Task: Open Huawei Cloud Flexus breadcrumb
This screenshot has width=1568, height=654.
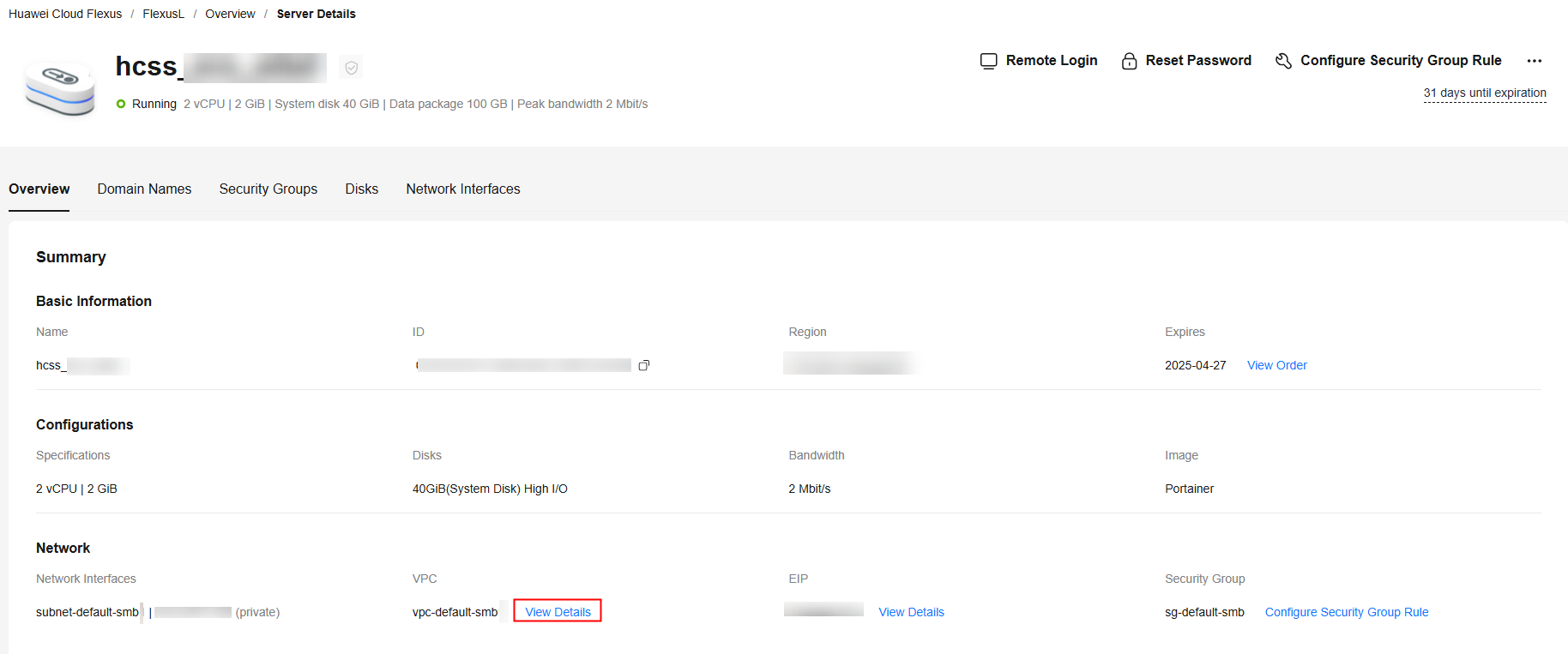Action: coord(65,14)
